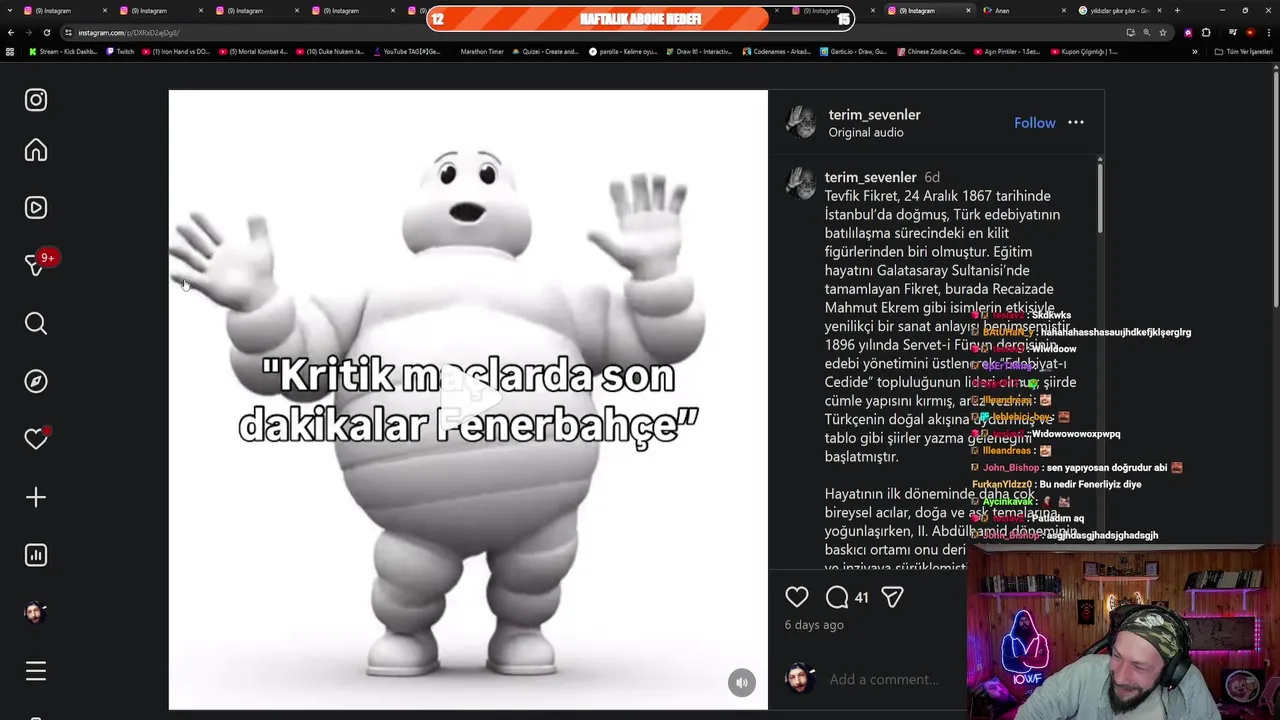The image size is (1280, 720).
Task: Switch to the fourth Instagram tab
Action: (x=352, y=10)
